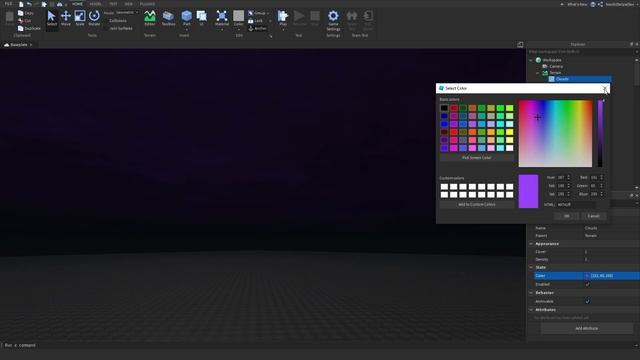
Task: Increase the Hue value with stepper
Action: pyautogui.click(x=569, y=176)
